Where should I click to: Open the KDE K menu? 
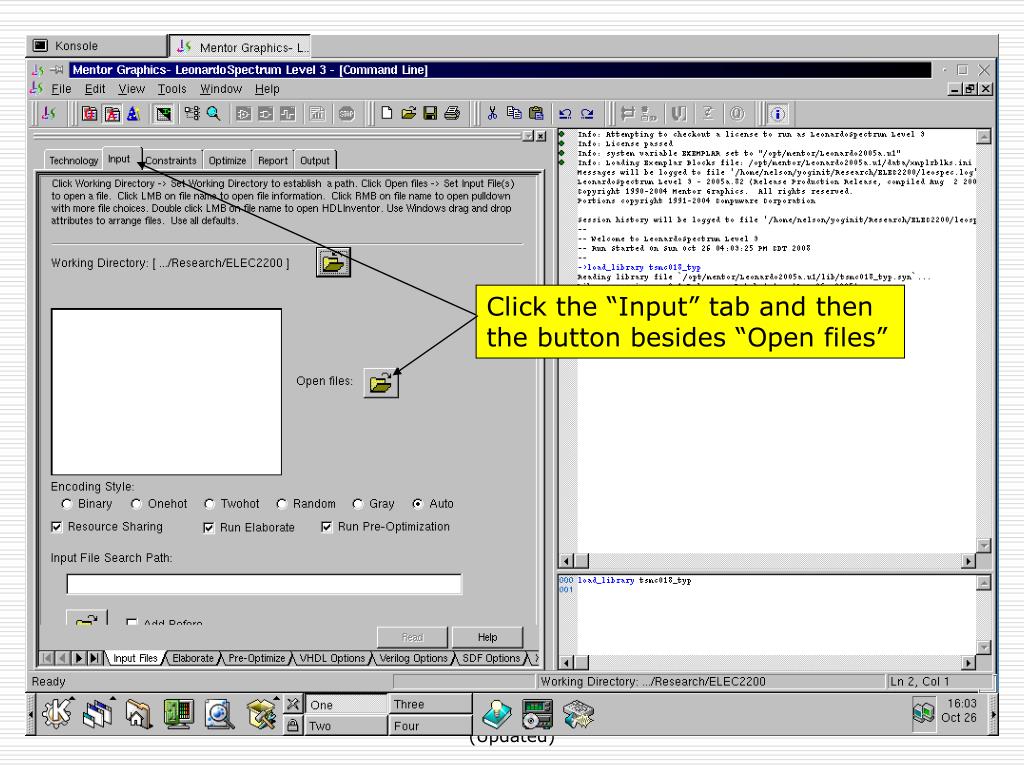coord(57,713)
